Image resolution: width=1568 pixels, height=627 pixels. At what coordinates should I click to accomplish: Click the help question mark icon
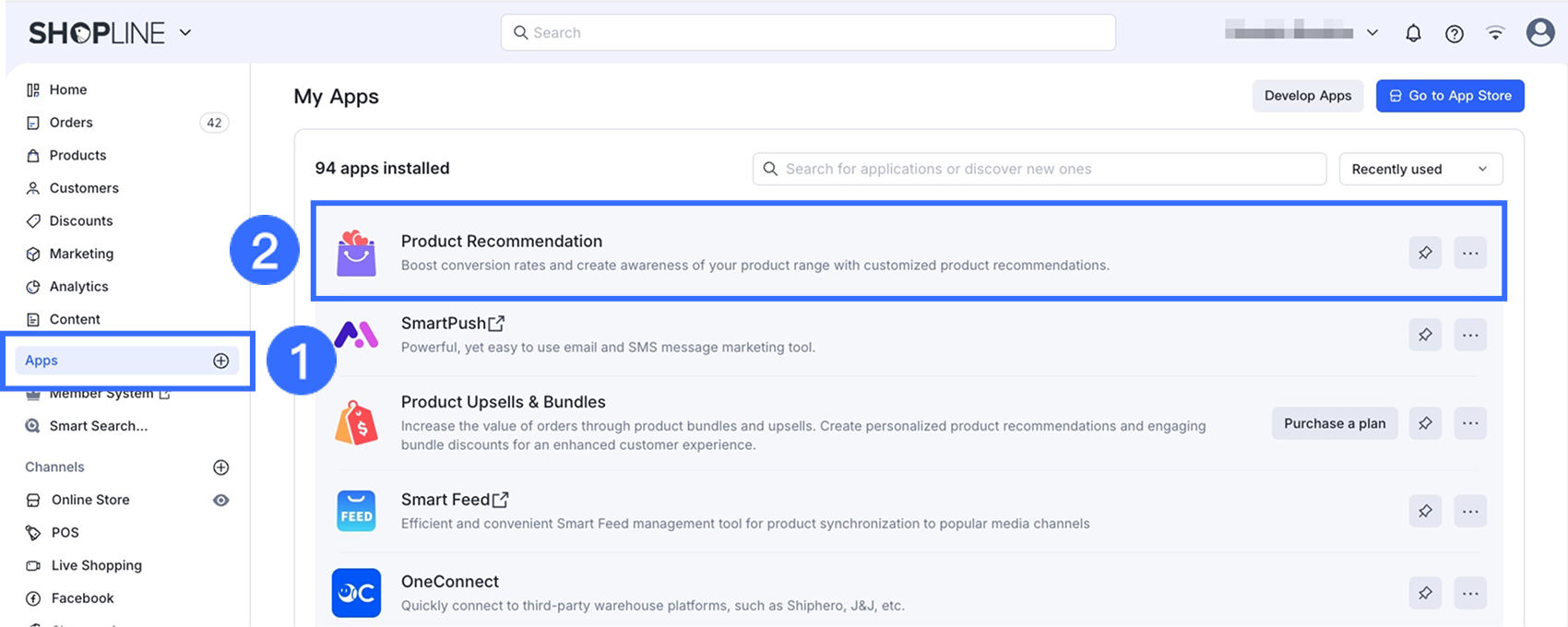[1455, 33]
